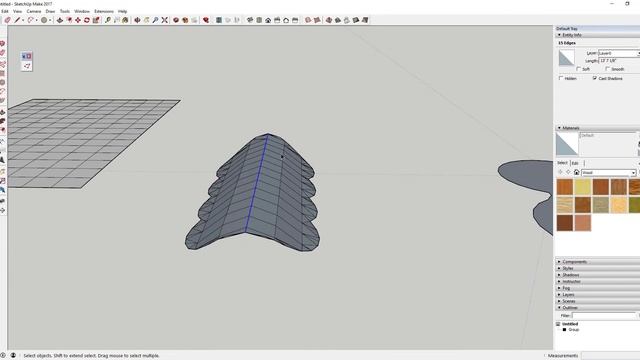The height and width of the screenshot is (360, 640).
Task: Select the Eraser tool in the top toolbar
Action: coord(7,20)
